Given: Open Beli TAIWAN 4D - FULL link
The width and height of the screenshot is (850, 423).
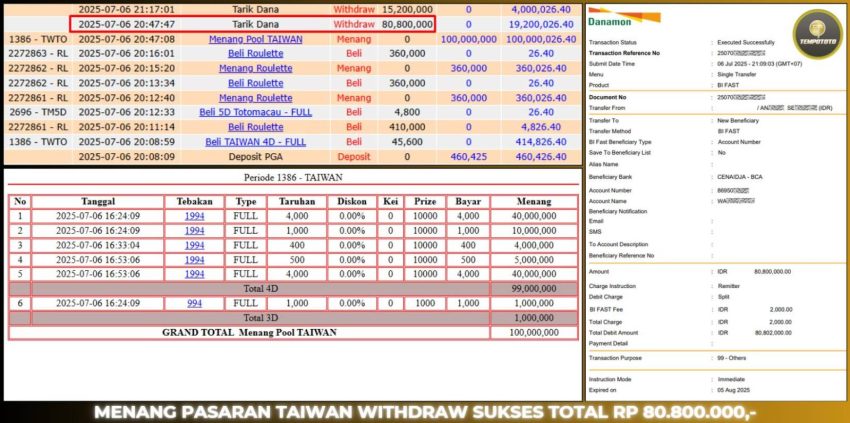Looking at the screenshot, I should tap(255, 142).
